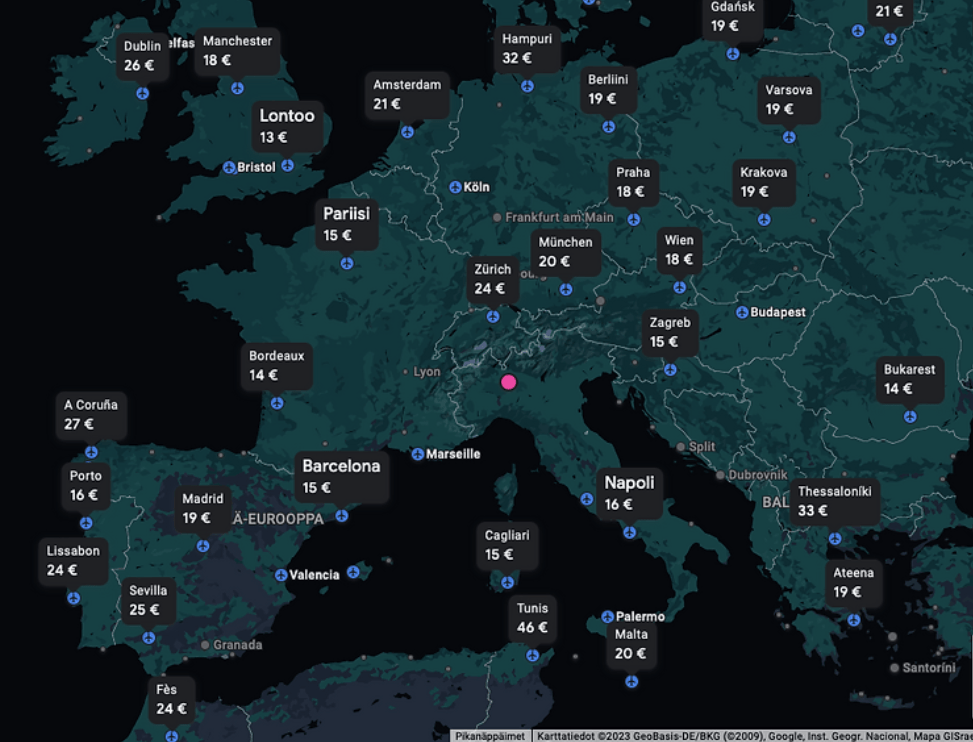Select the Zürich 24 € price label
The height and width of the screenshot is (742, 973).
(x=492, y=279)
